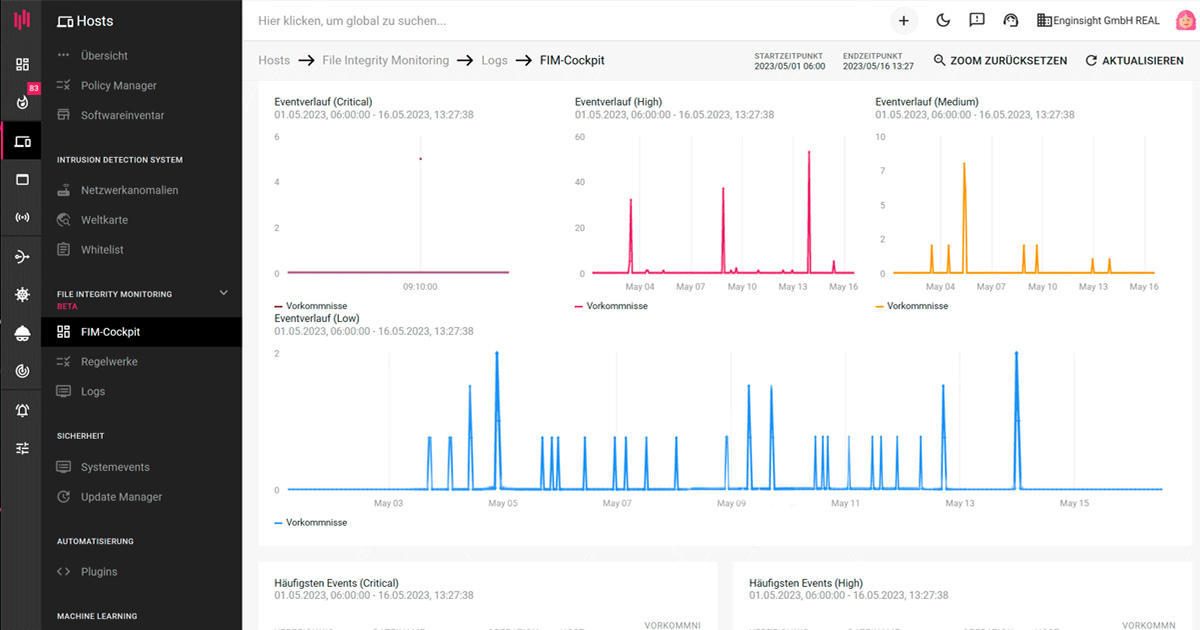Open the settings sliders icon in the left rail

tap(22, 448)
